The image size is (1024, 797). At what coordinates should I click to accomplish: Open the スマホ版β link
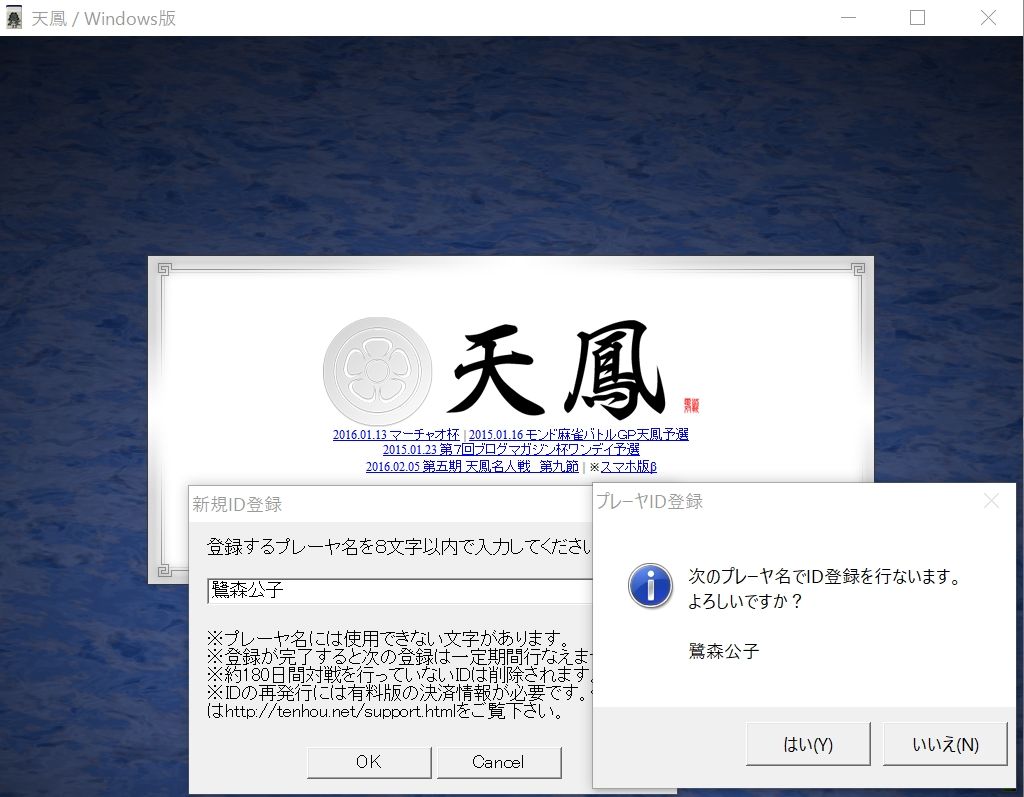(628, 466)
